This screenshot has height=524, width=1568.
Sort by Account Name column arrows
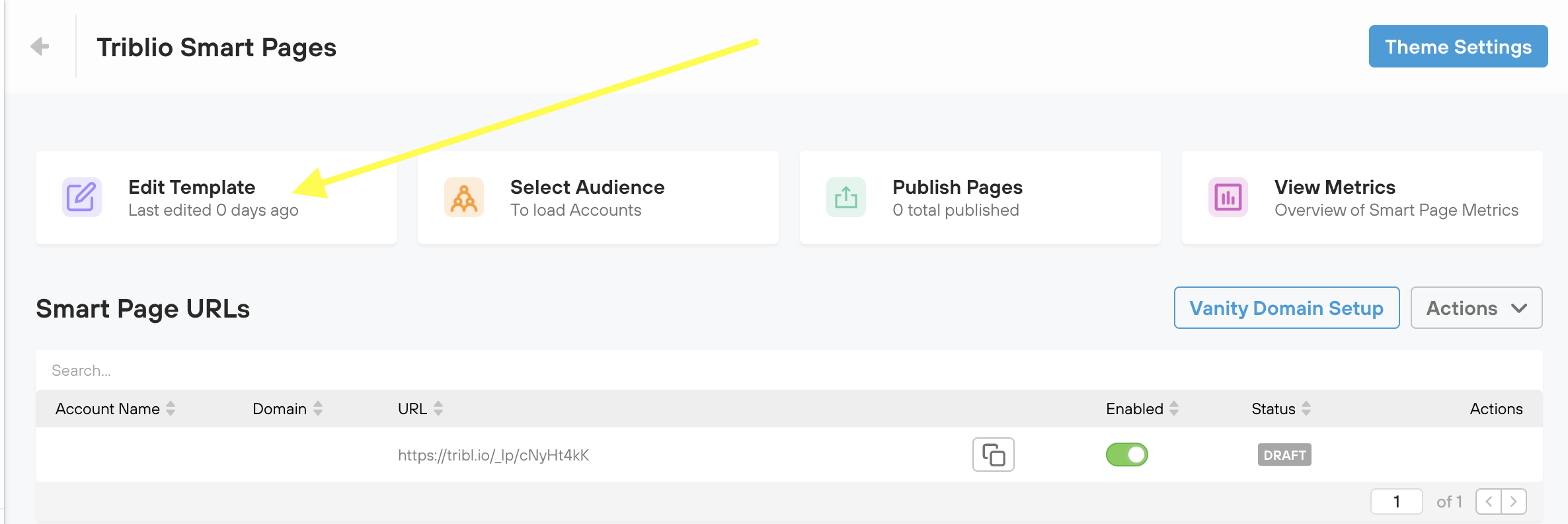click(x=171, y=408)
